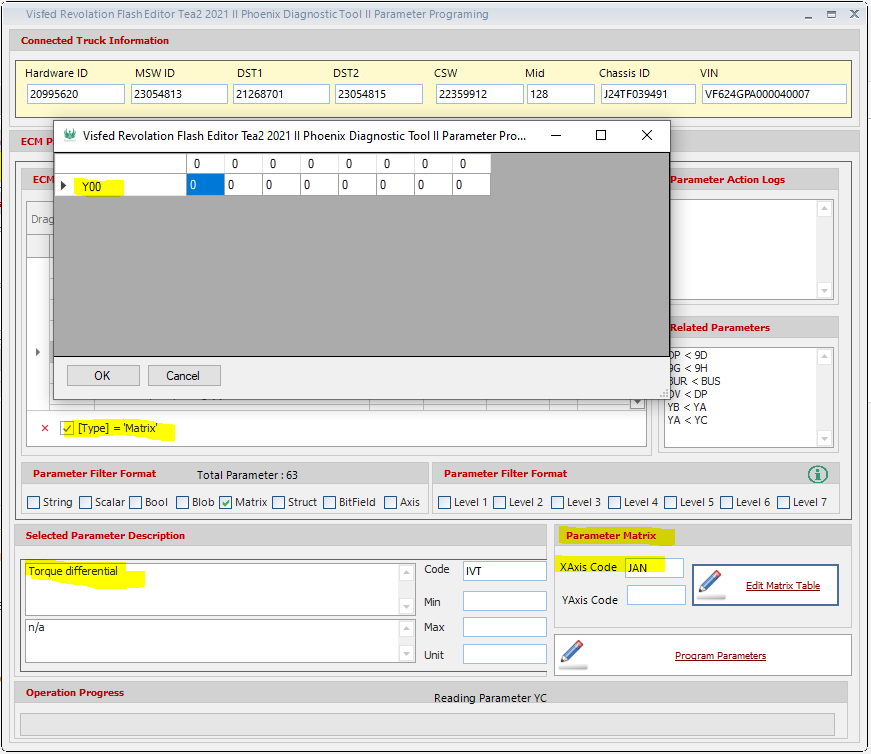
Task: Enable the Level 1 checkbox
Action: [x=444, y=502]
